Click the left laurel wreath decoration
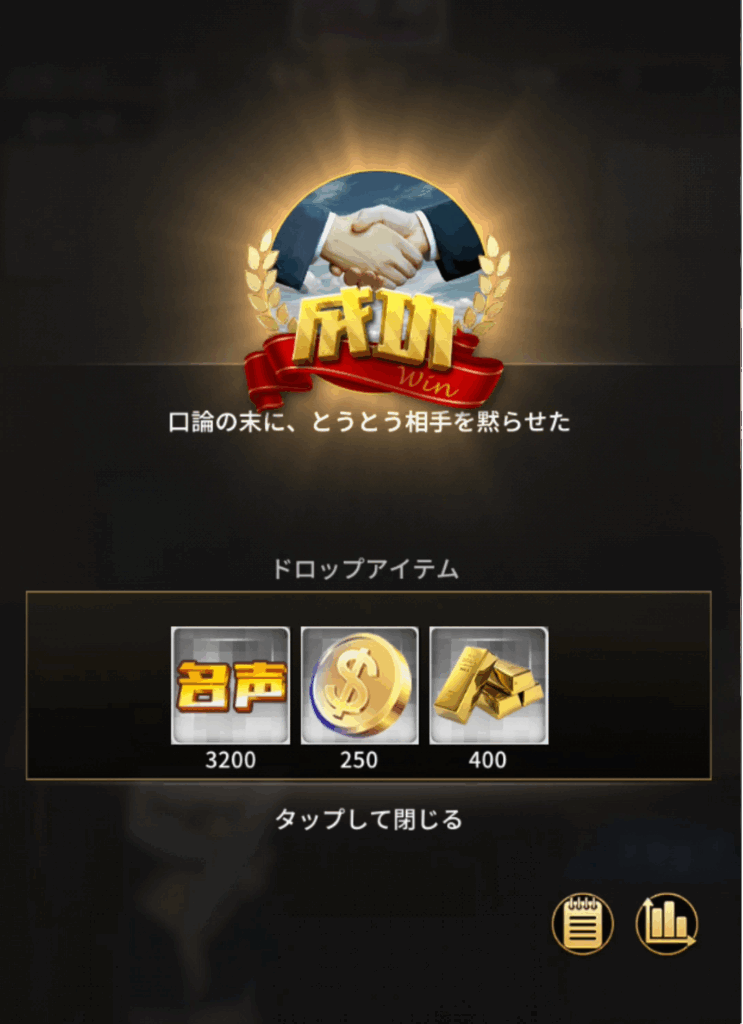Image resolution: width=743 pixels, height=1024 pixels. 266,281
